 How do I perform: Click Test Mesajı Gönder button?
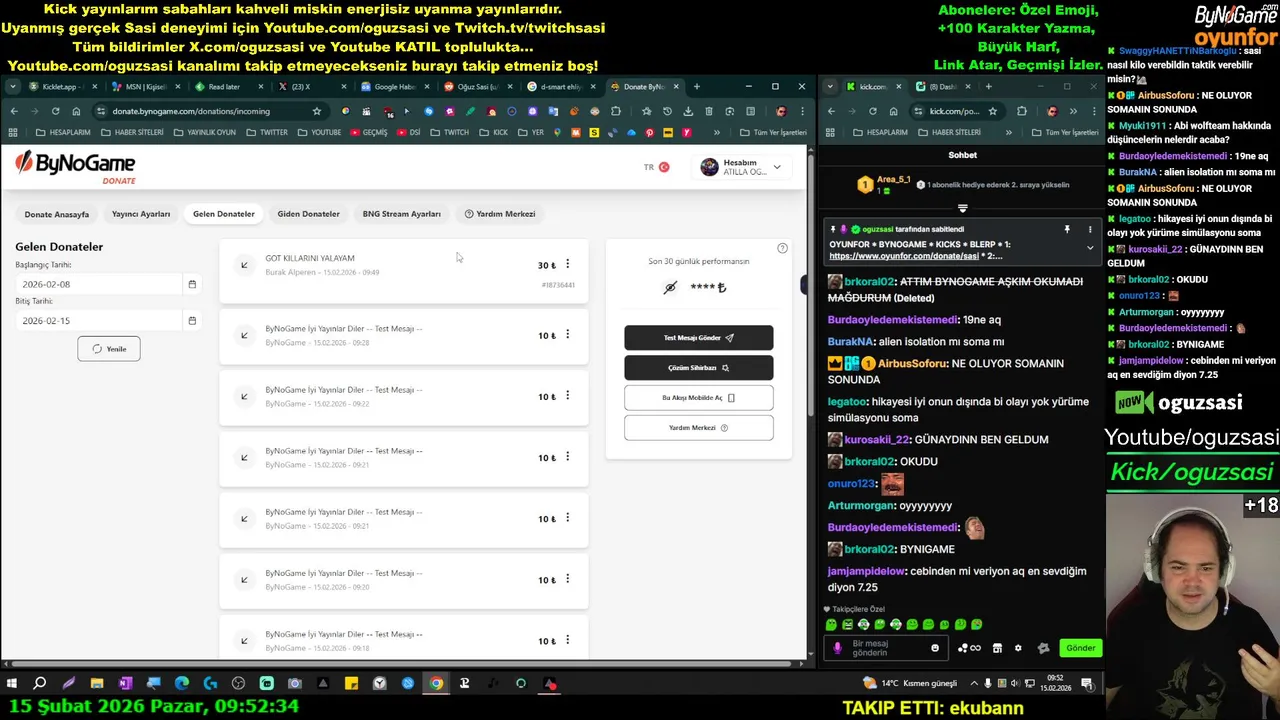pos(699,338)
